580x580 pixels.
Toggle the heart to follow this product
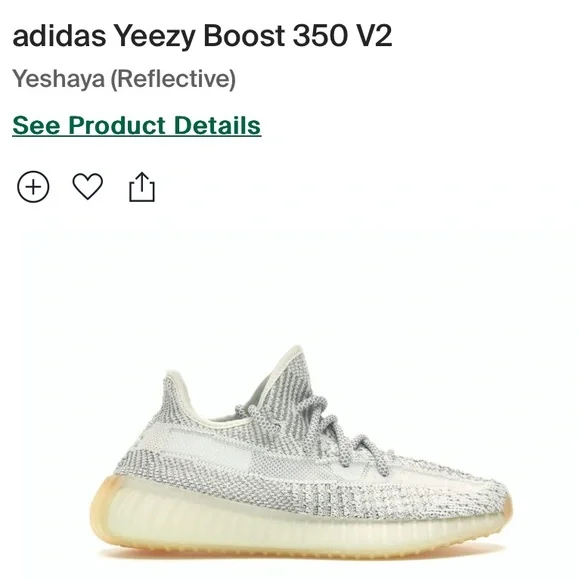pyautogui.click(x=88, y=186)
